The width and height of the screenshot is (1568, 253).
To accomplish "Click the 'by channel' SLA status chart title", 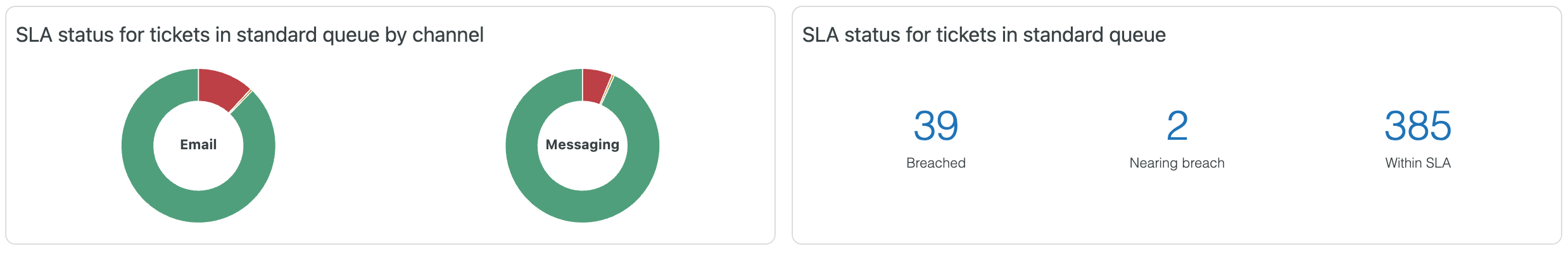I will click(250, 35).
